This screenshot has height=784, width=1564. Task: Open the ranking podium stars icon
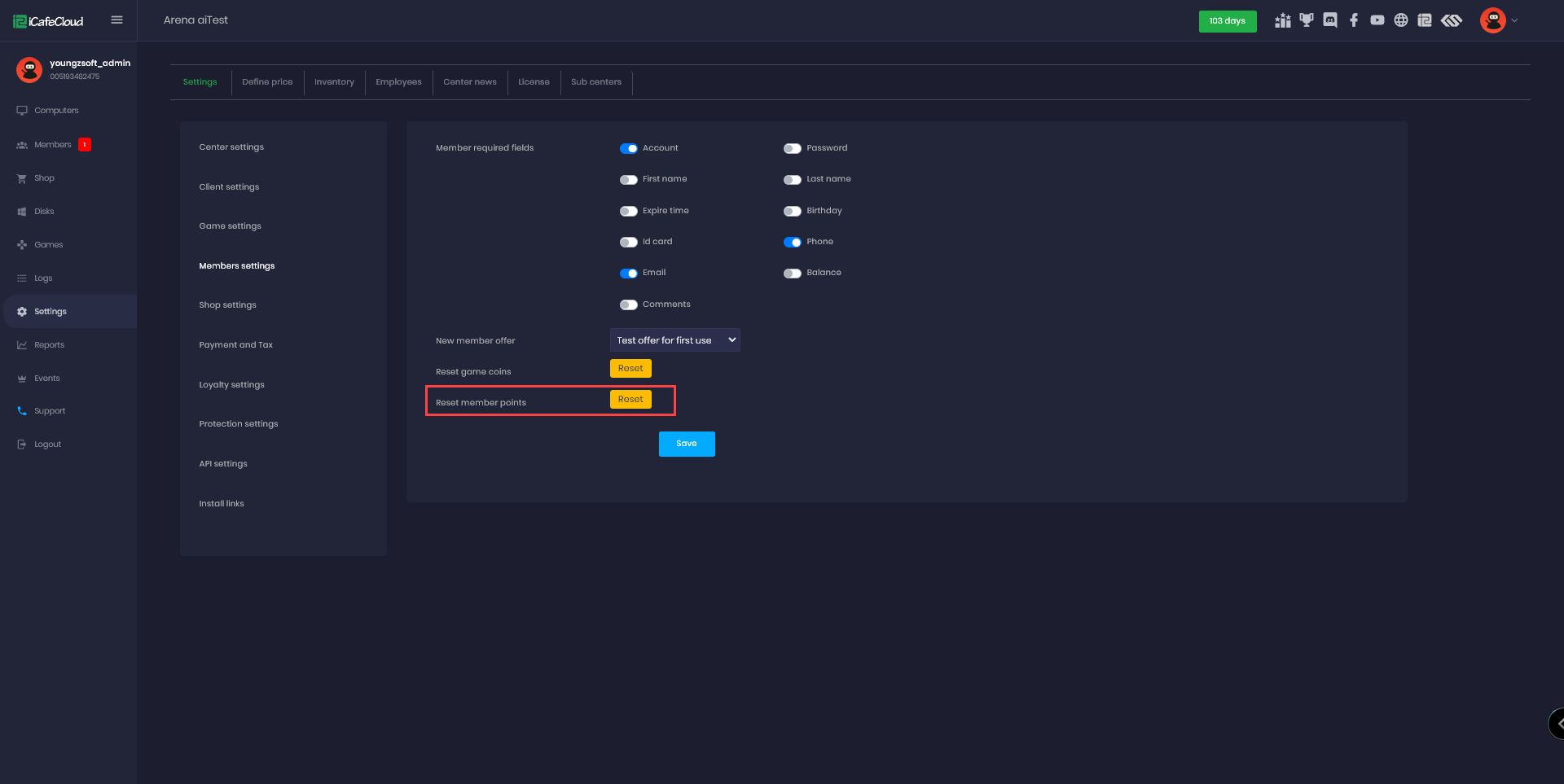pos(1283,20)
